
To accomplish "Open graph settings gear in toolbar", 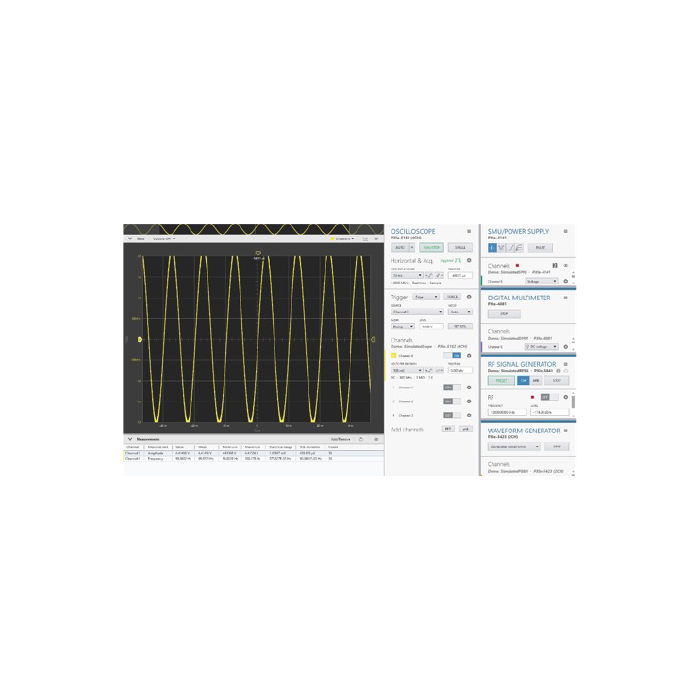I will [376, 239].
